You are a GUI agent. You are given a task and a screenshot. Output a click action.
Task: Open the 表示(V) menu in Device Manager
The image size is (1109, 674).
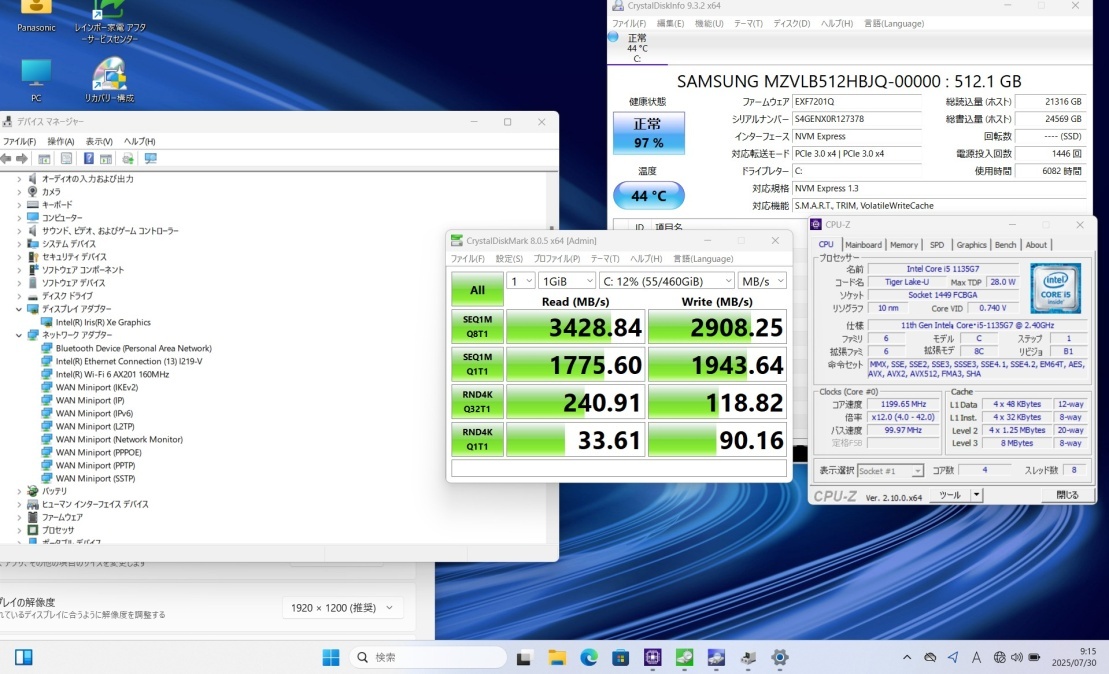pos(99,141)
